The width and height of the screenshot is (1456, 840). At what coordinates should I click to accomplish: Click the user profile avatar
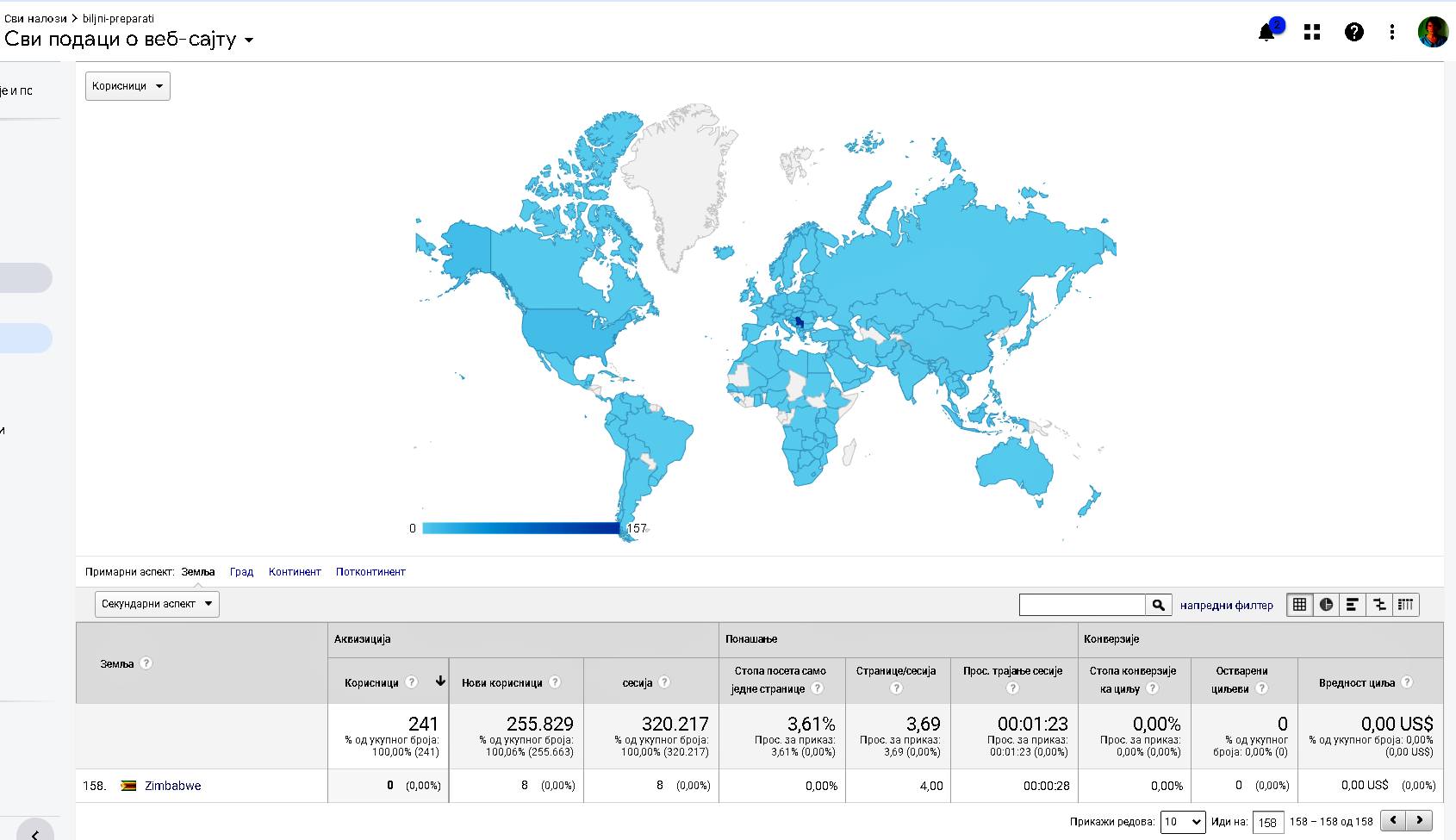[1433, 33]
